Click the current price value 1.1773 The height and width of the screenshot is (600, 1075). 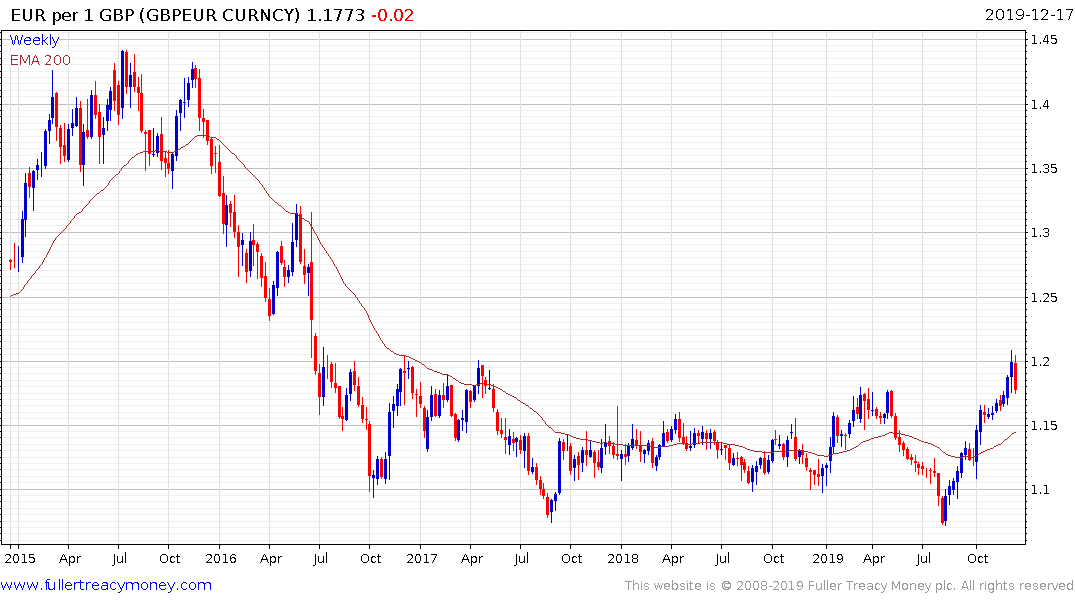(335, 15)
